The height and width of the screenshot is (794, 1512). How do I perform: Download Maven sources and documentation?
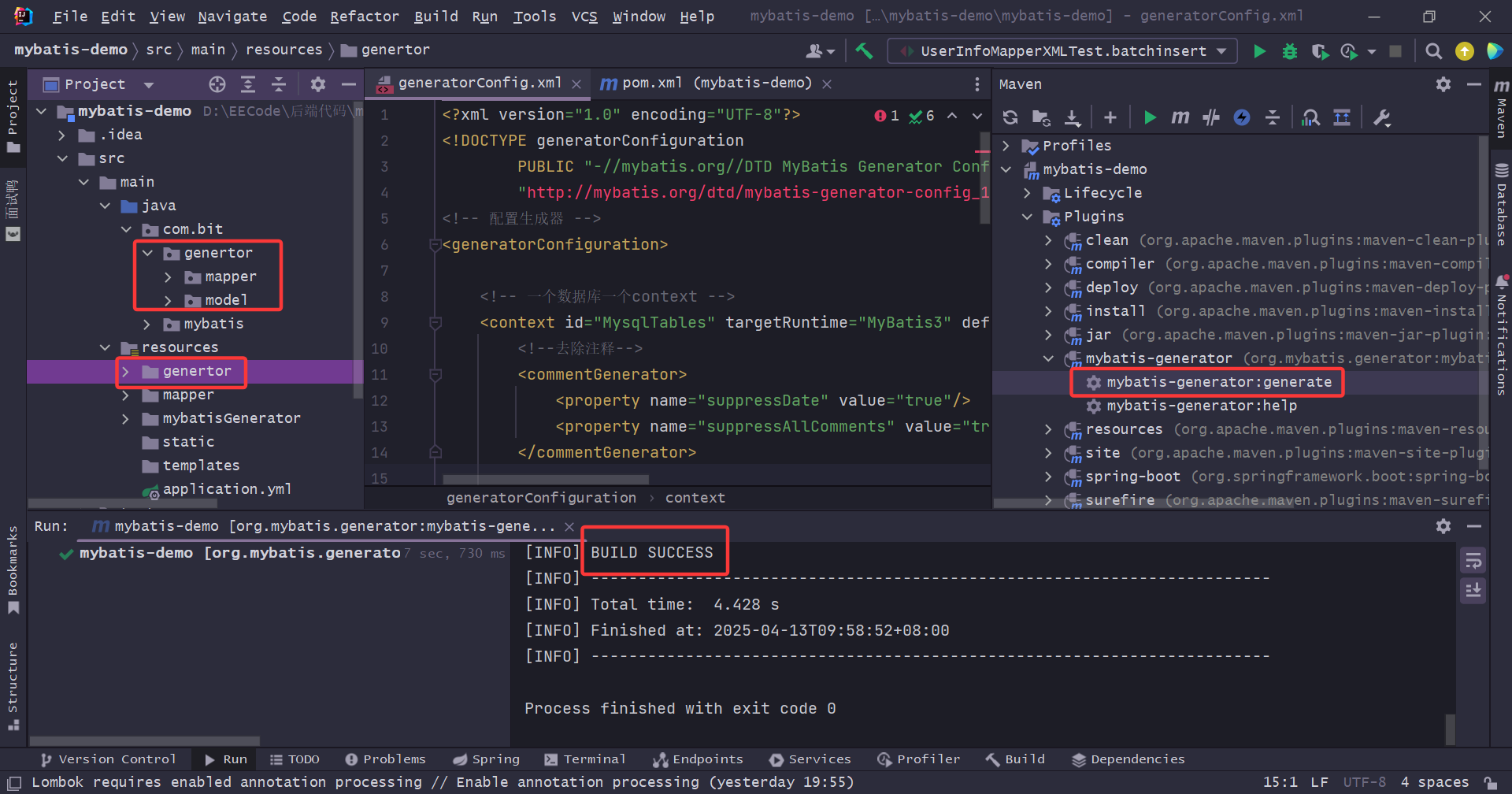point(1073,117)
